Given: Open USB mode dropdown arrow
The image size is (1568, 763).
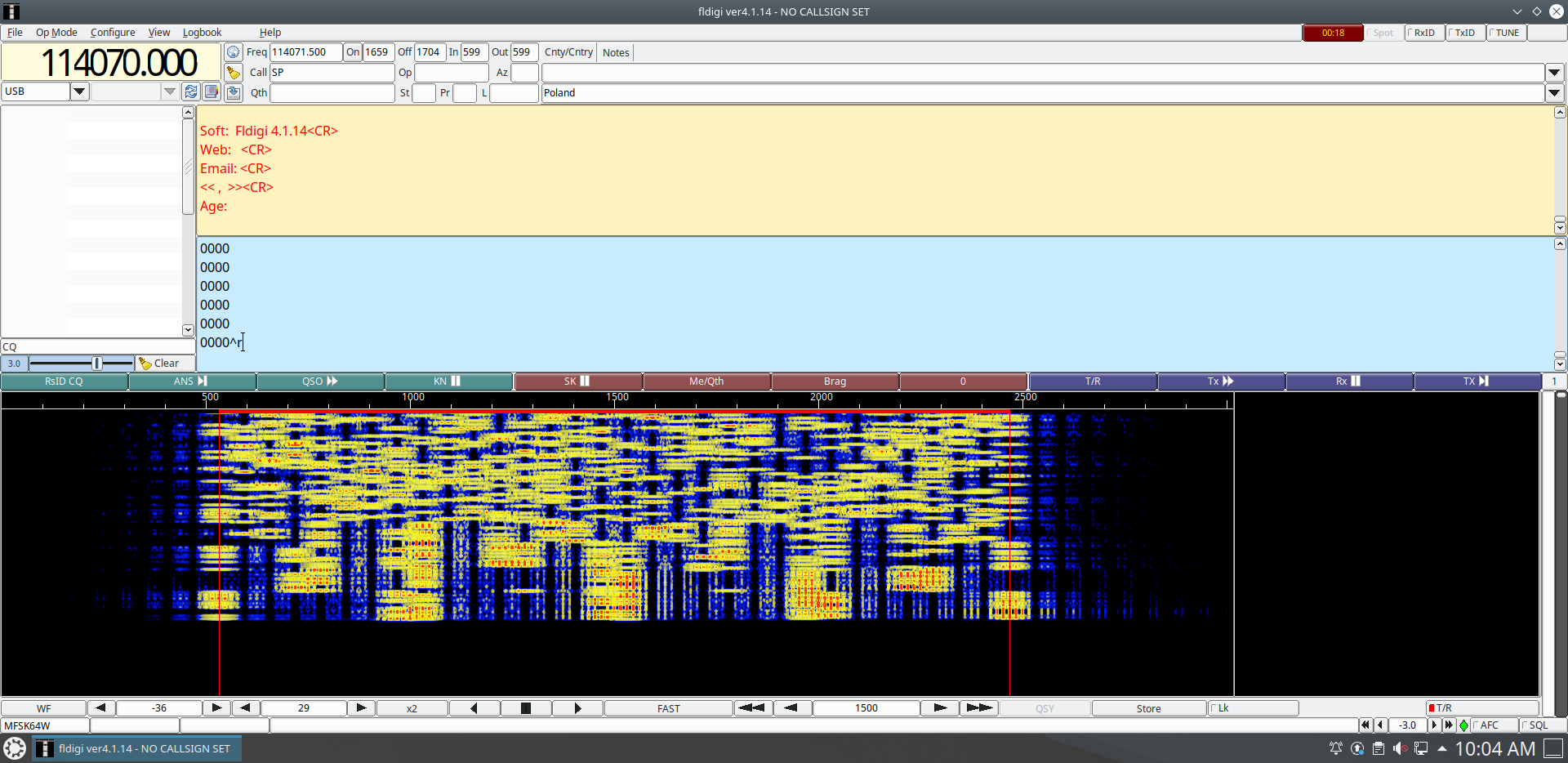Looking at the screenshot, I should point(80,91).
